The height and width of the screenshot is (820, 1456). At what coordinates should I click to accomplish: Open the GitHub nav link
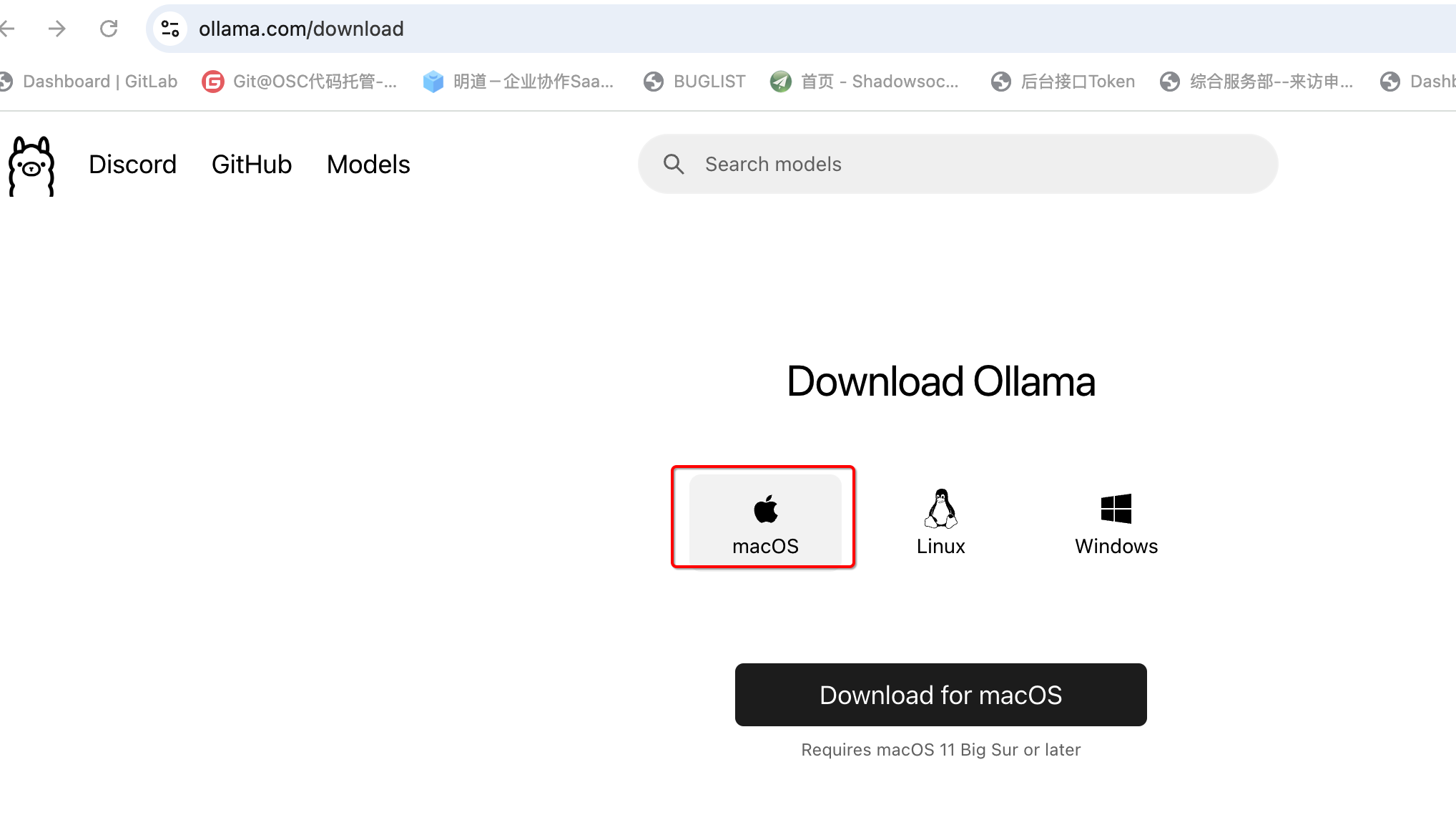[252, 165]
